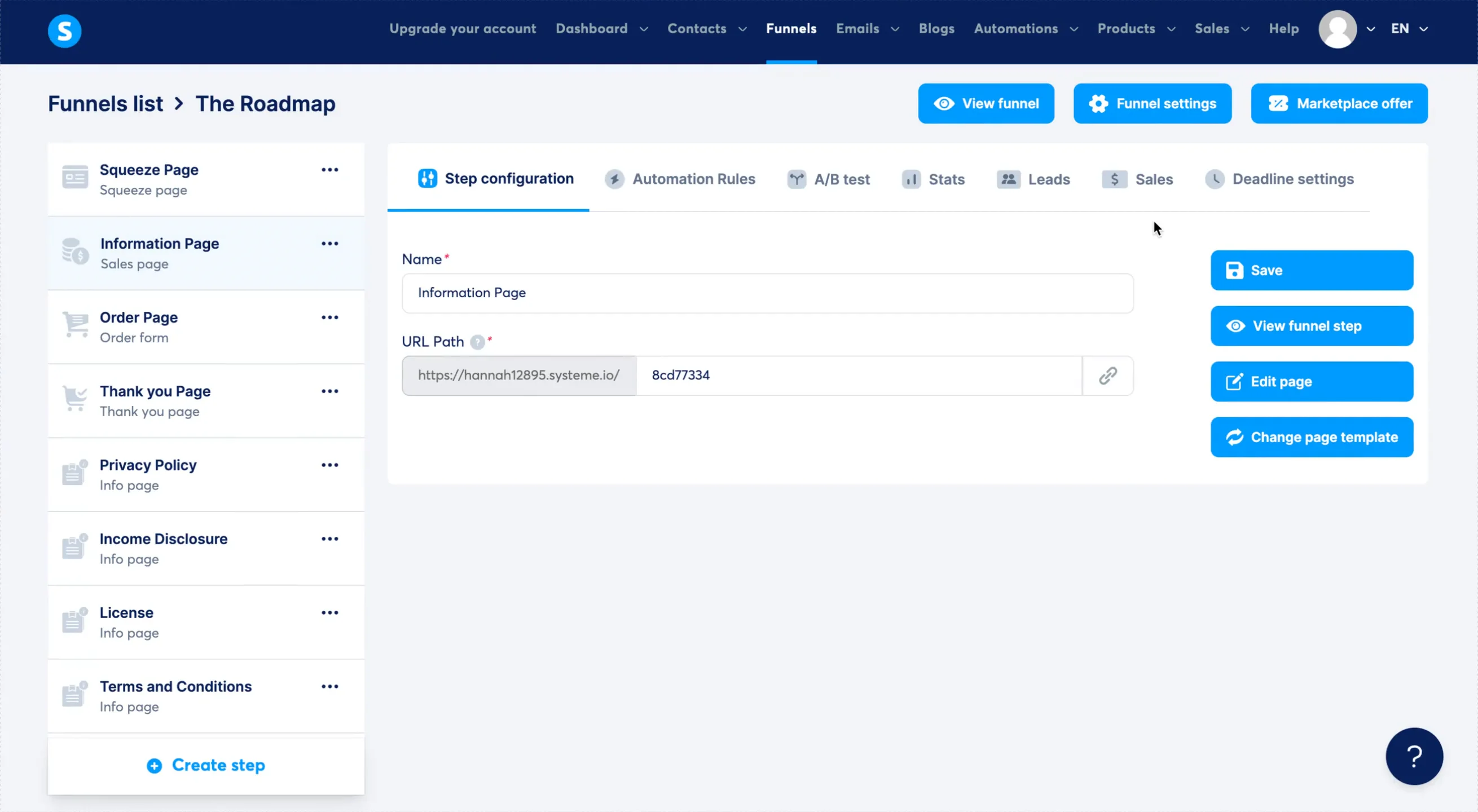Click the systeme.io logo icon
Viewport: 1478px width, 812px height.
point(64,31)
